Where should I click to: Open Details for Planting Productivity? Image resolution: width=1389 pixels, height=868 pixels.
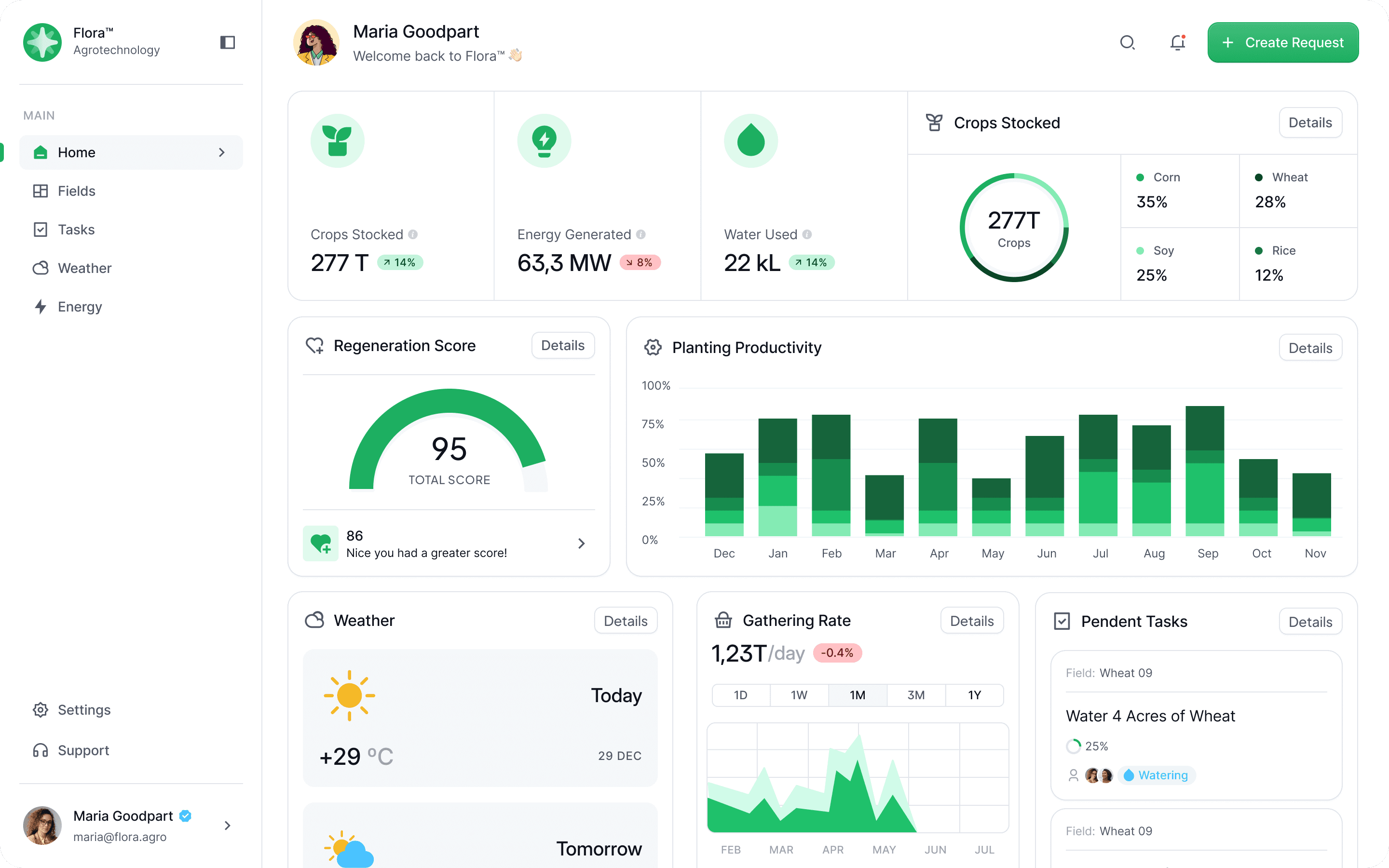[1310, 347]
